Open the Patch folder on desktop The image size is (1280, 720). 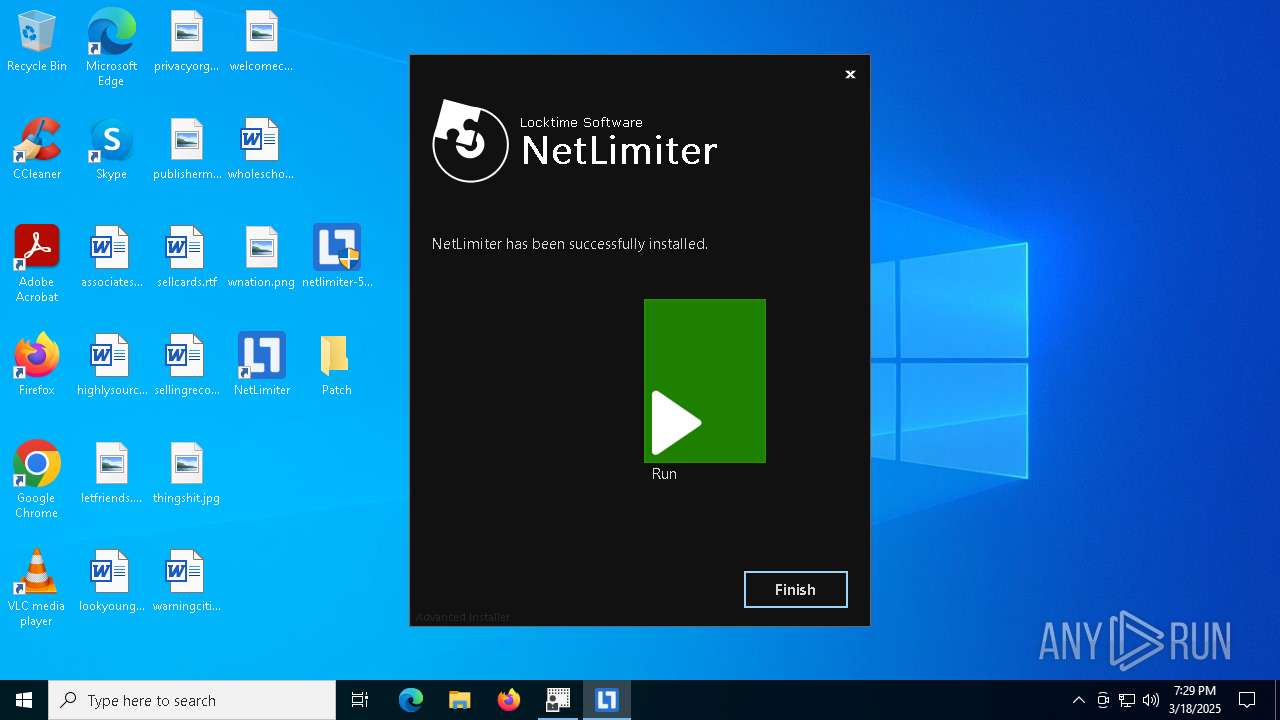pyautogui.click(x=336, y=366)
